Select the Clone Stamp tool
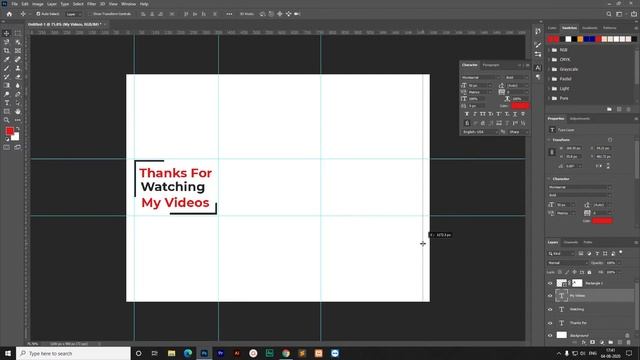Screen dimensions: 640x360 [x=18, y=68]
